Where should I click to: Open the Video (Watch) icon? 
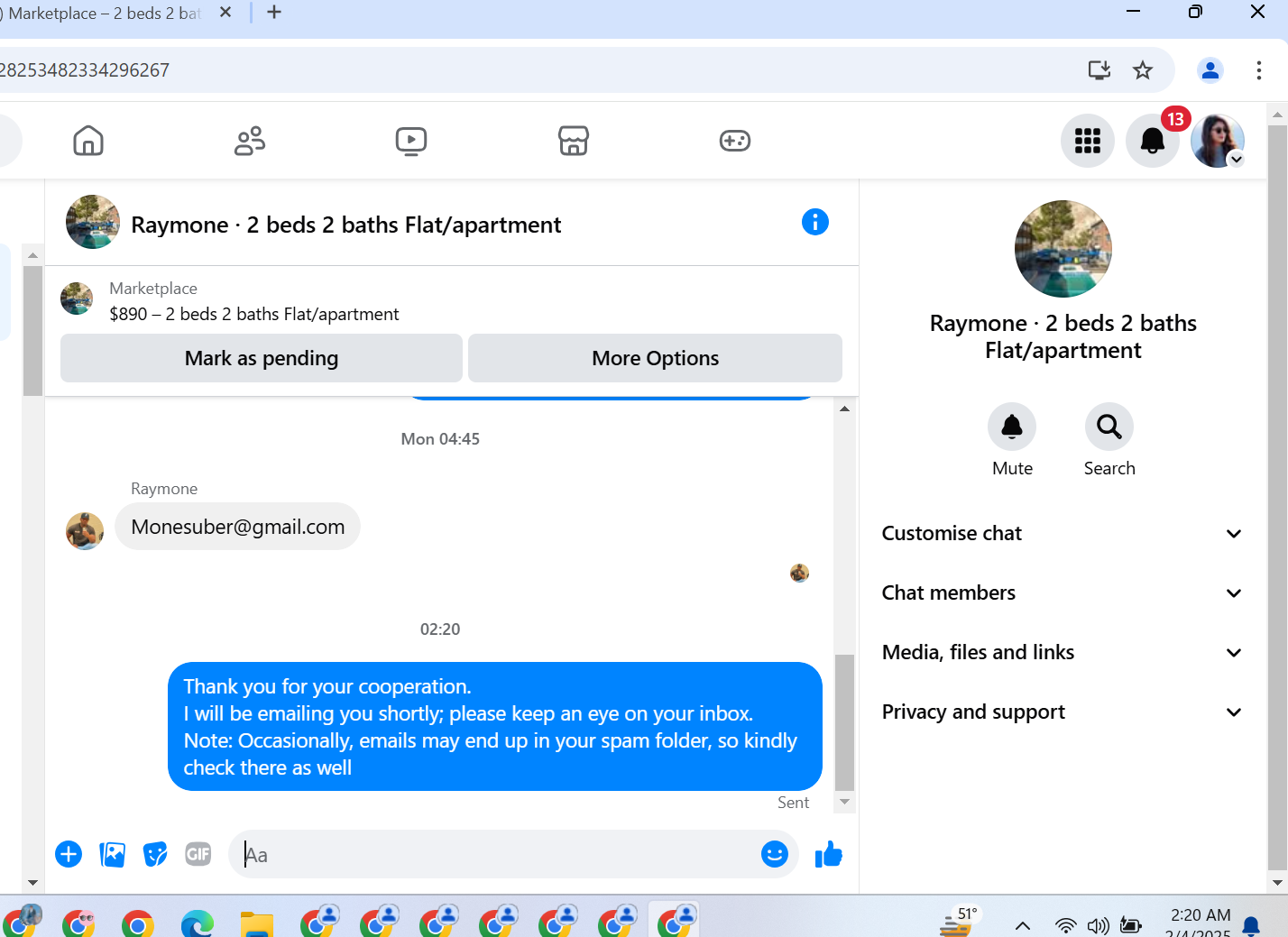pos(411,141)
